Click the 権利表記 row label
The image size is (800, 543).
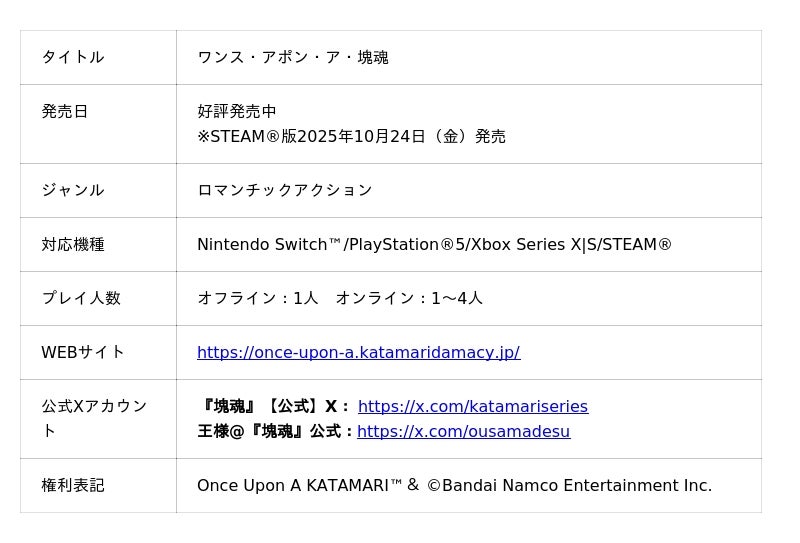coord(72,485)
